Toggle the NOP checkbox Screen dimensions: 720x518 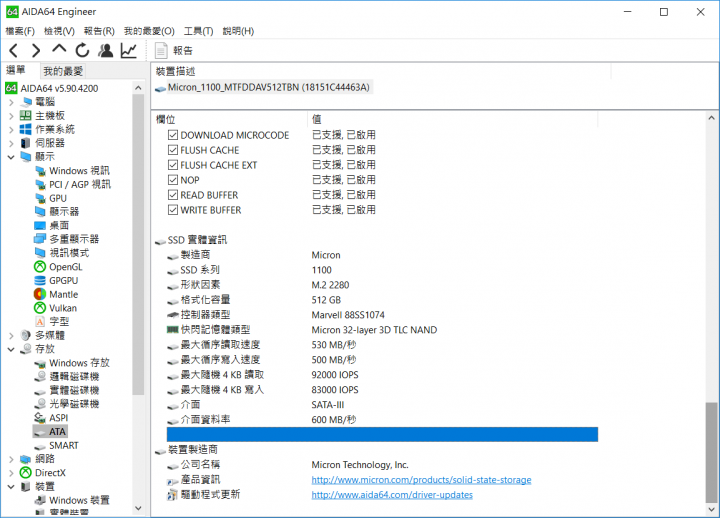tap(173, 180)
